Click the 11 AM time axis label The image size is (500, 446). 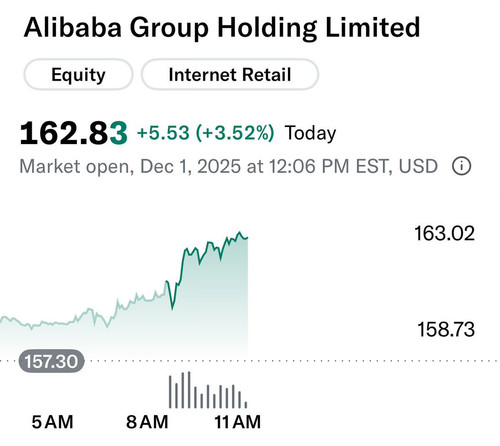coord(237,422)
